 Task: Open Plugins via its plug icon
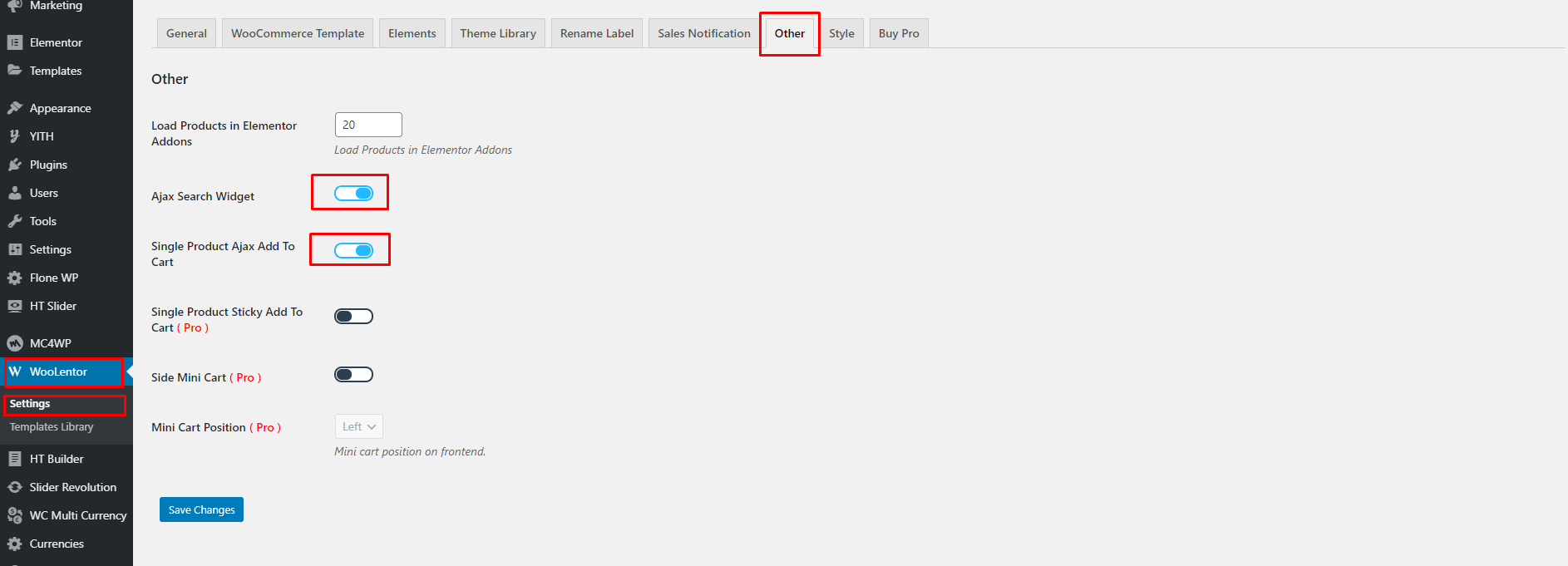pos(15,165)
